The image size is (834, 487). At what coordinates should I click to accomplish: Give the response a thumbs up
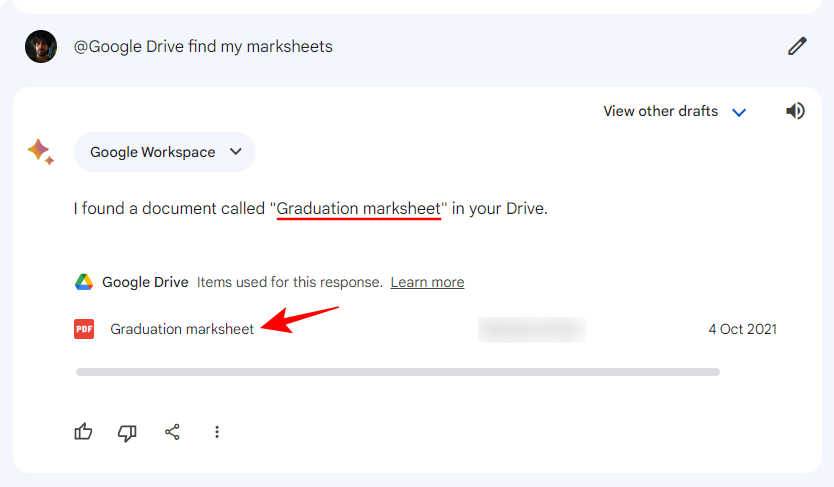click(x=84, y=432)
